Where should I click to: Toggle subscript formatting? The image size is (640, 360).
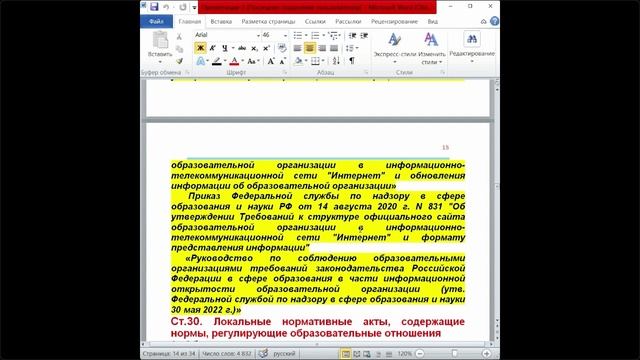pos(254,48)
